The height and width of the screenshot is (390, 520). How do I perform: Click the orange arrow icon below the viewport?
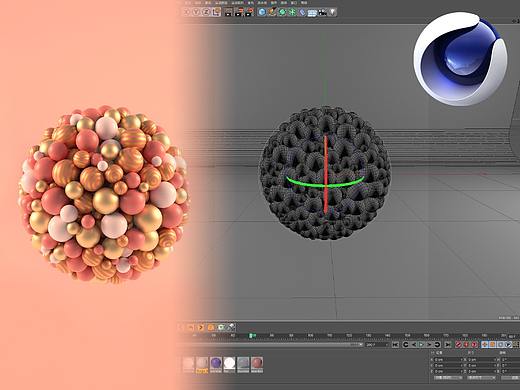click(x=201, y=327)
